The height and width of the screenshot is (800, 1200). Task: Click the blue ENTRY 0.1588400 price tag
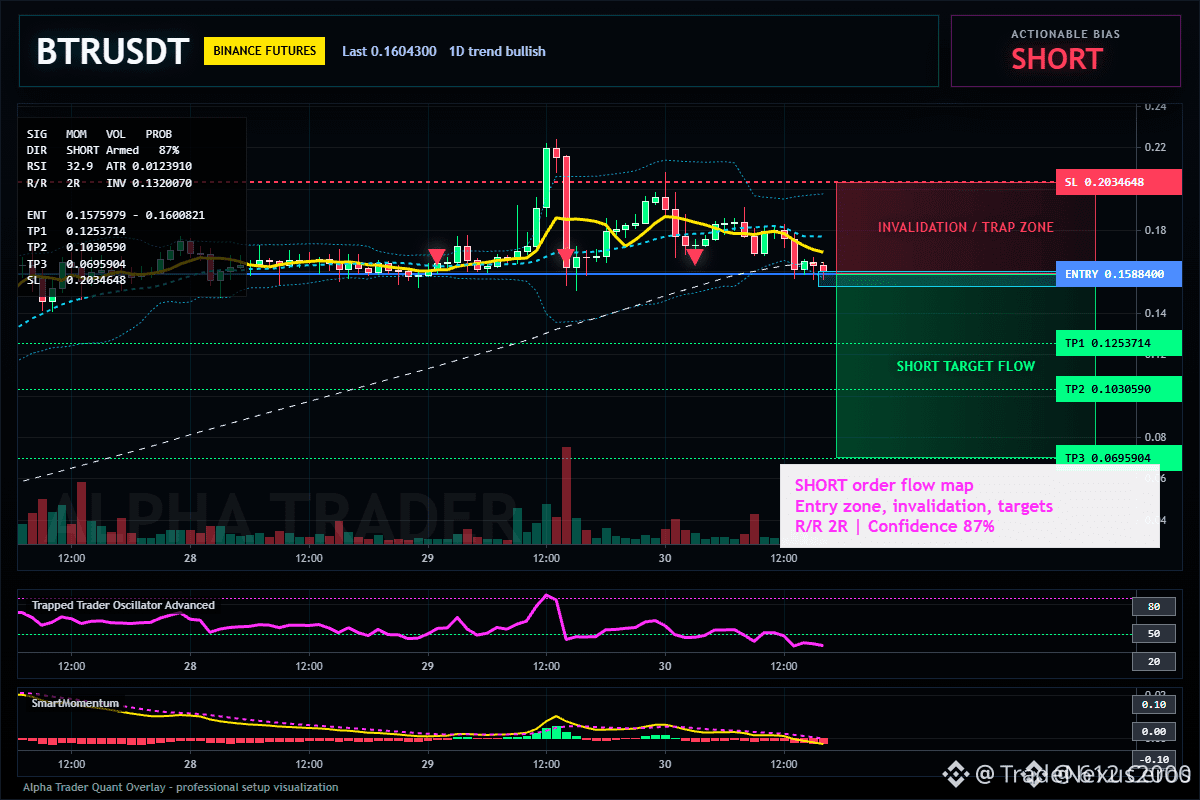[x=1118, y=273]
